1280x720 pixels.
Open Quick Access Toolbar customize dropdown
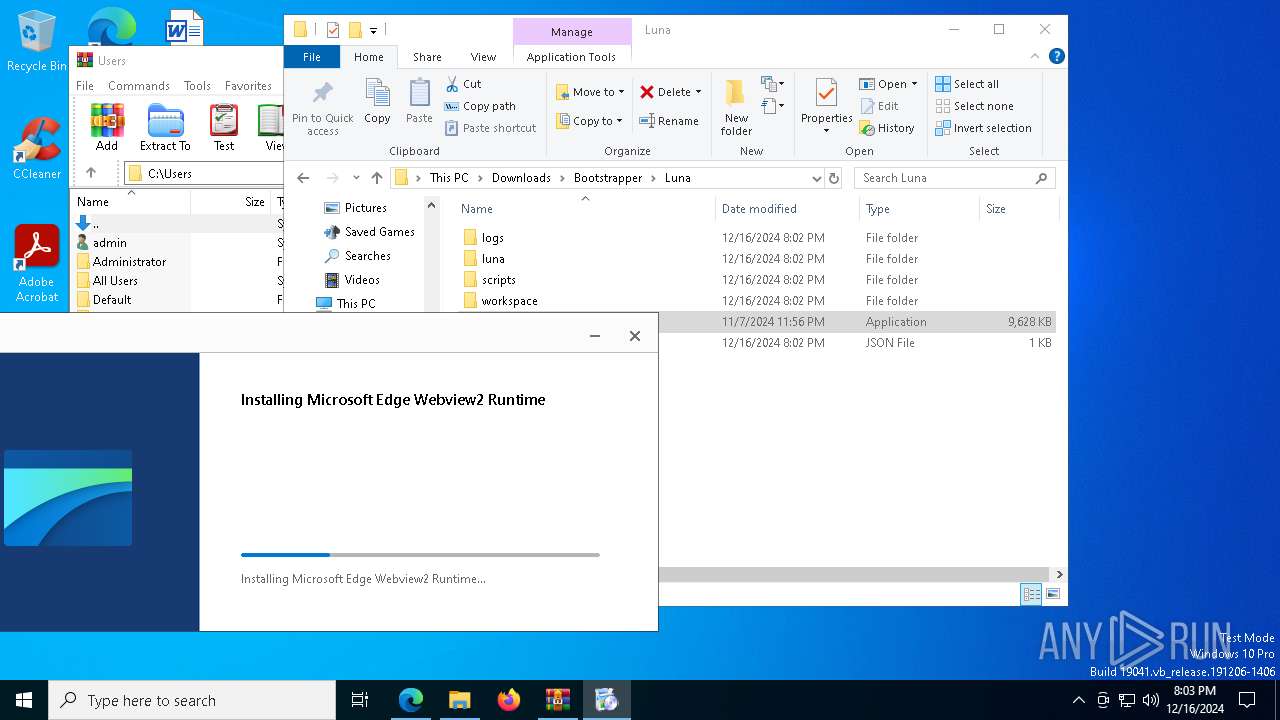click(373, 30)
